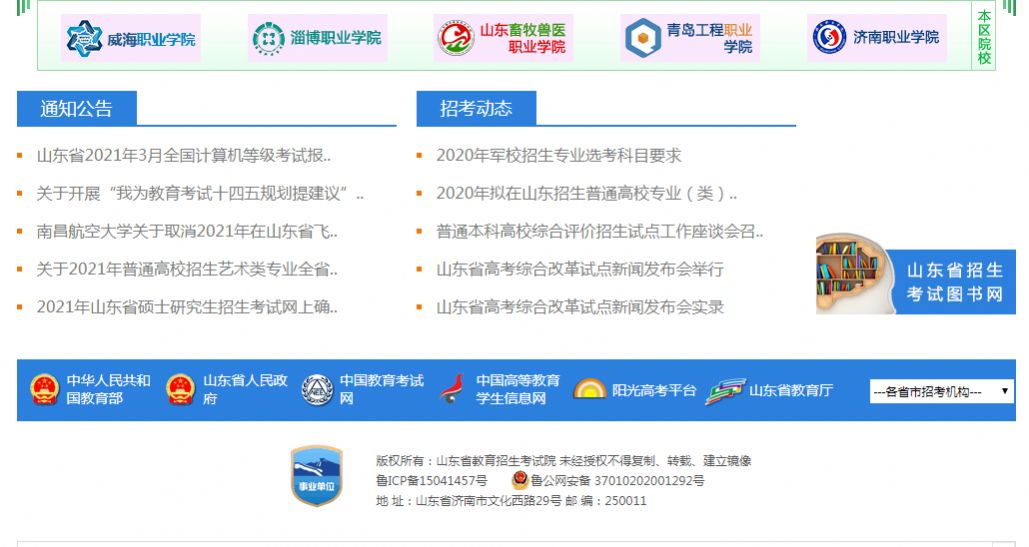Click the sun logo for 阳光高考平台
This screenshot has height=547, width=1029.
(x=589, y=390)
